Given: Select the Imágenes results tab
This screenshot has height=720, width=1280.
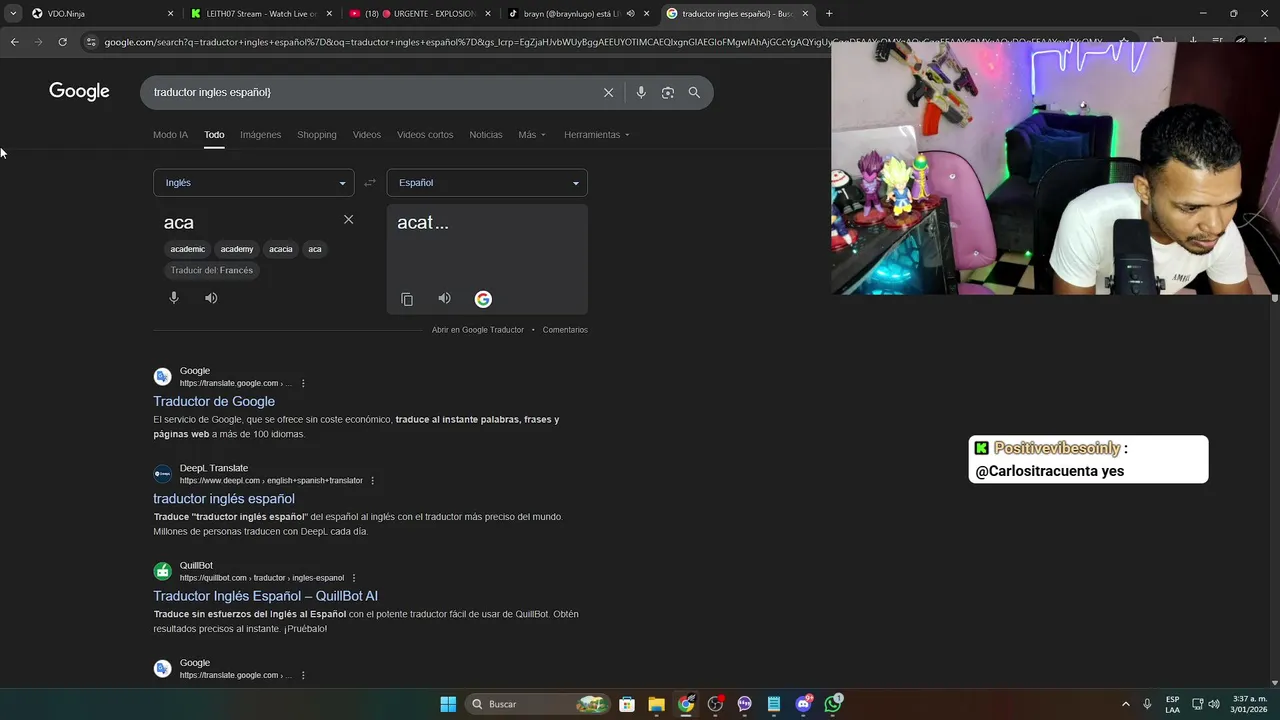Looking at the screenshot, I should click(x=260, y=135).
